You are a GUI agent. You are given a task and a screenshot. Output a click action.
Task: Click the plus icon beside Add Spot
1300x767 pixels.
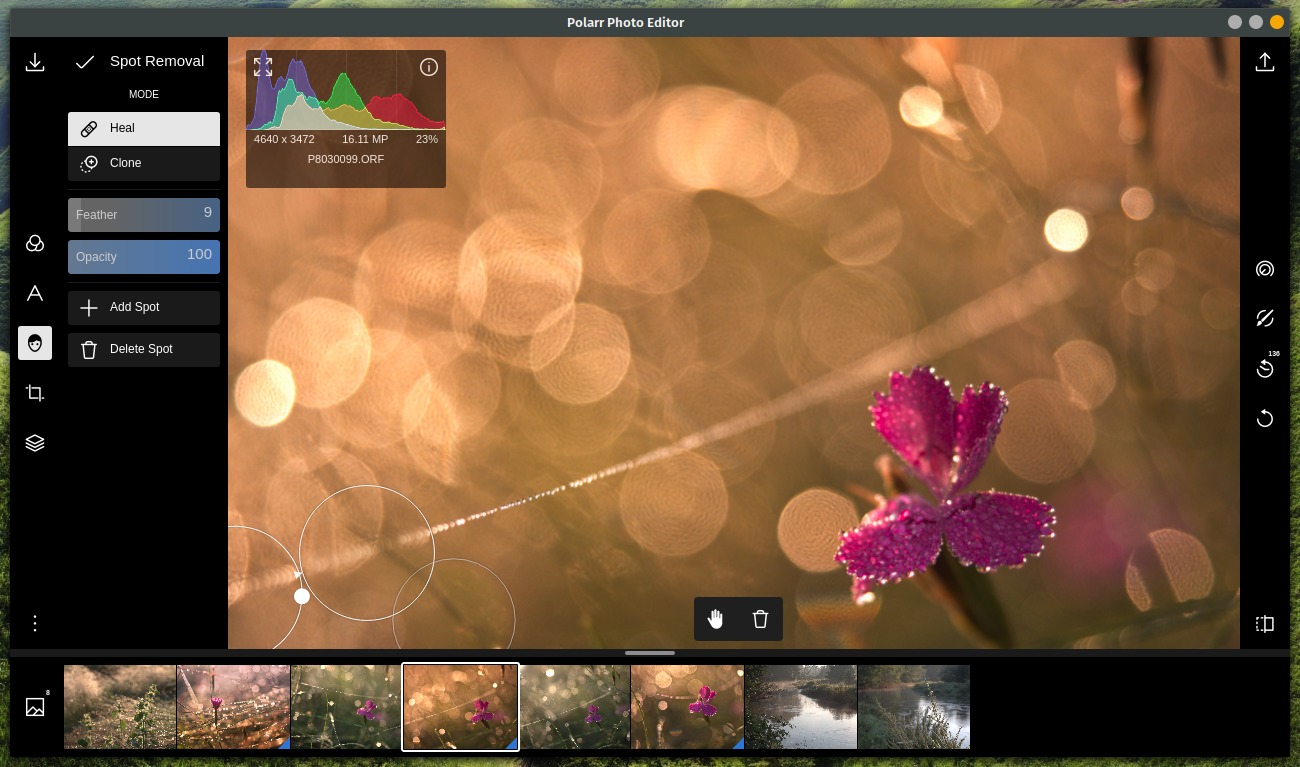click(89, 307)
